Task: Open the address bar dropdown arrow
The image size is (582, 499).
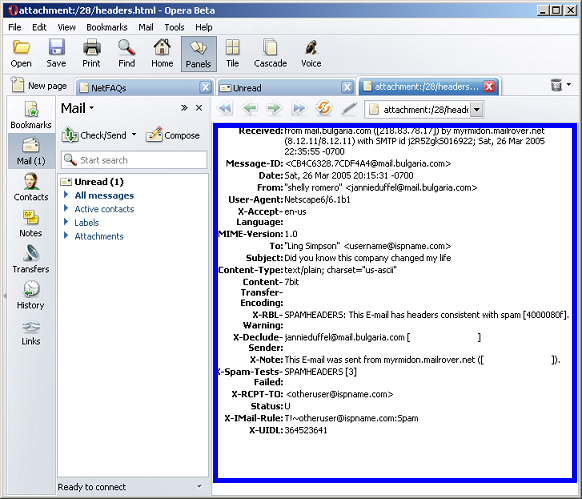Action: click(477, 110)
